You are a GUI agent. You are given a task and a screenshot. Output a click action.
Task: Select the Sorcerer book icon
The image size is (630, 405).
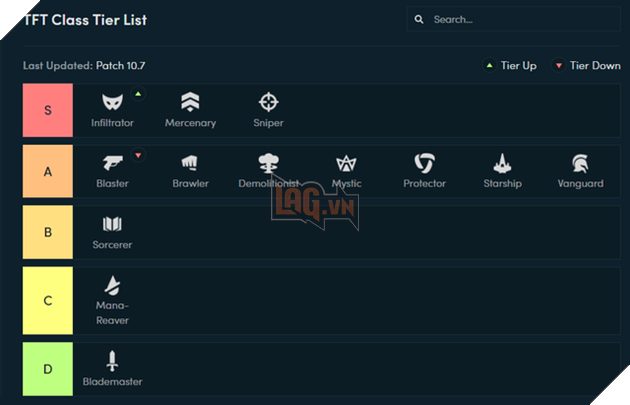[x=112, y=224]
